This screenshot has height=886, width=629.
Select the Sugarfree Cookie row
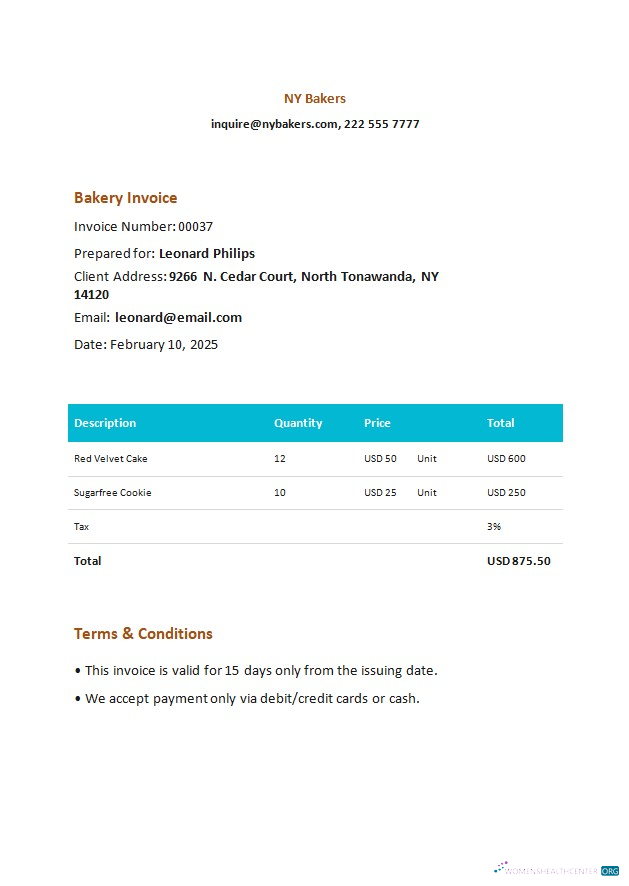315,493
